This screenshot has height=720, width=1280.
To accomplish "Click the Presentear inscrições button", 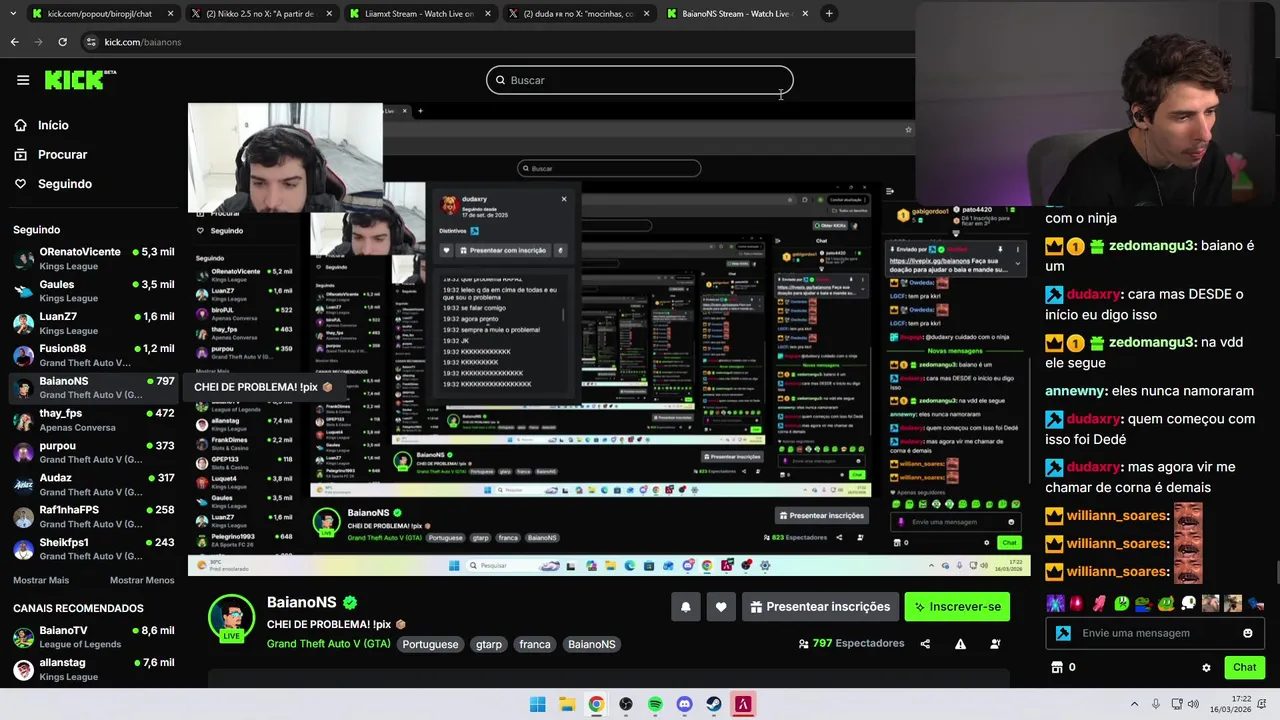I will tap(820, 607).
